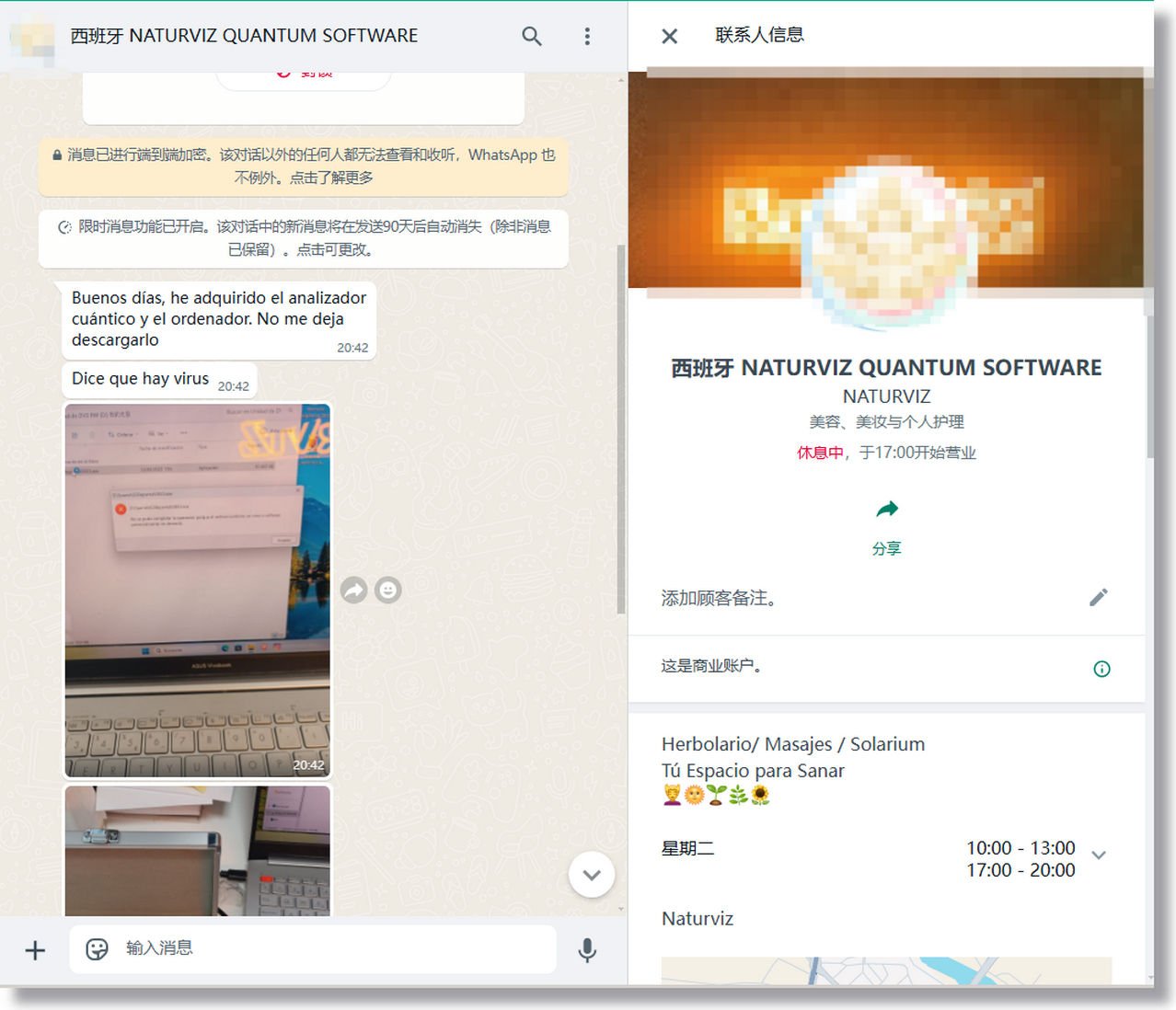Open attachment menu with plus icon

(35, 950)
